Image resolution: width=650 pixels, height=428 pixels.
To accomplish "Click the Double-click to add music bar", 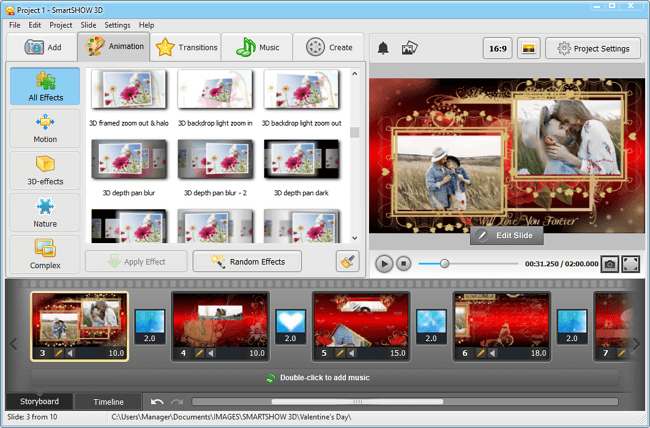I will [325, 378].
